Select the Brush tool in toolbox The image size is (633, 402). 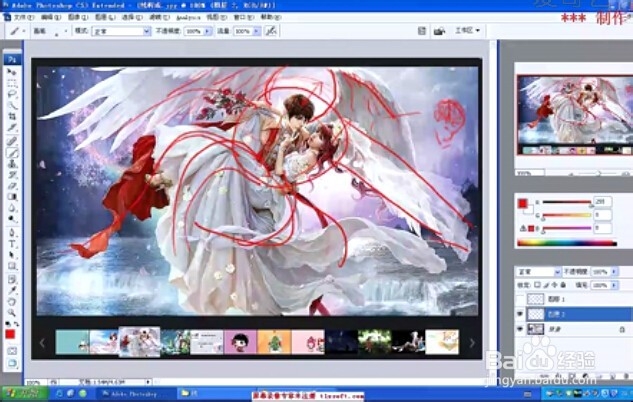tap(12, 153)
